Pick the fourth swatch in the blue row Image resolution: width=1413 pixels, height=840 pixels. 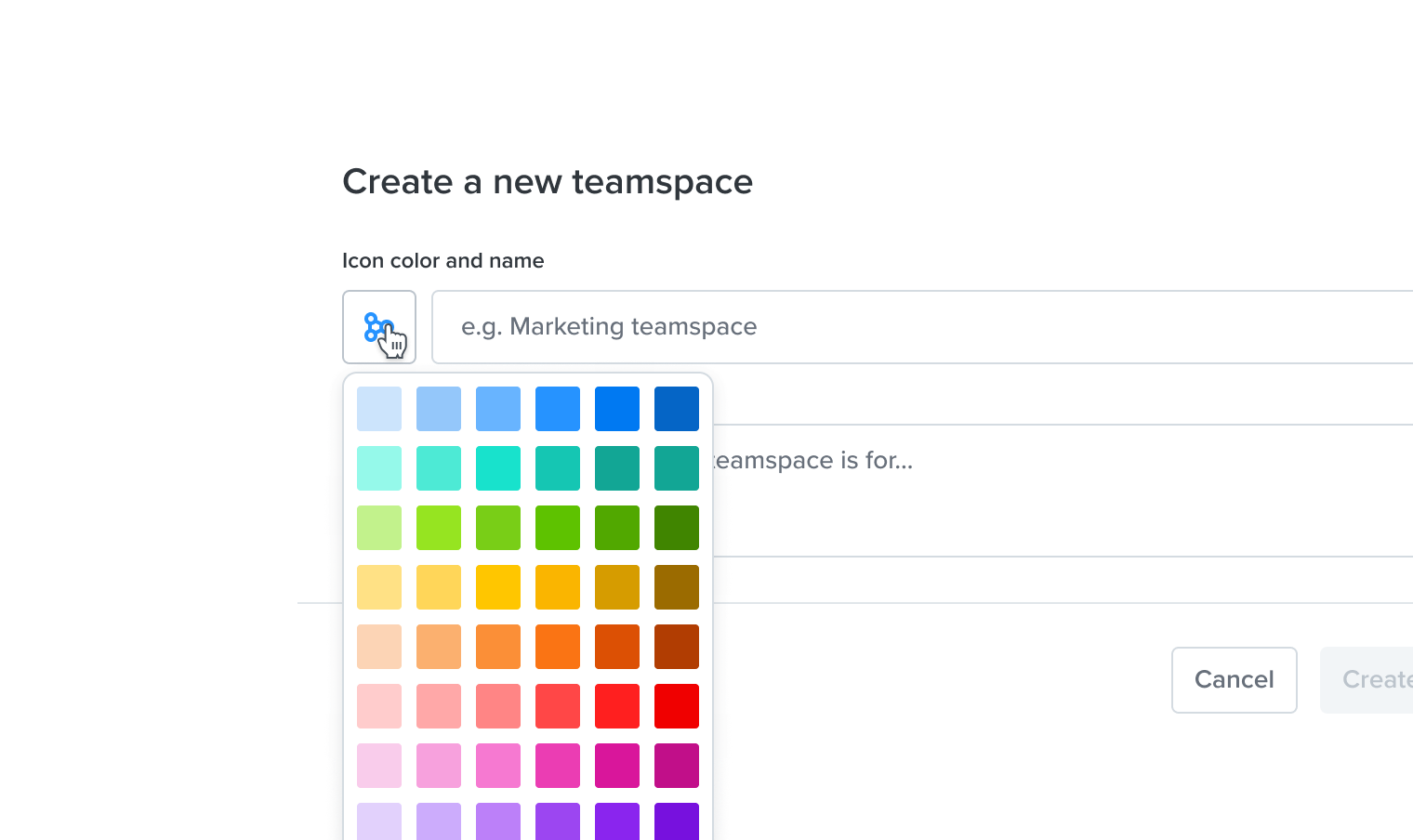pyautogui.click(x=558, y=409)
